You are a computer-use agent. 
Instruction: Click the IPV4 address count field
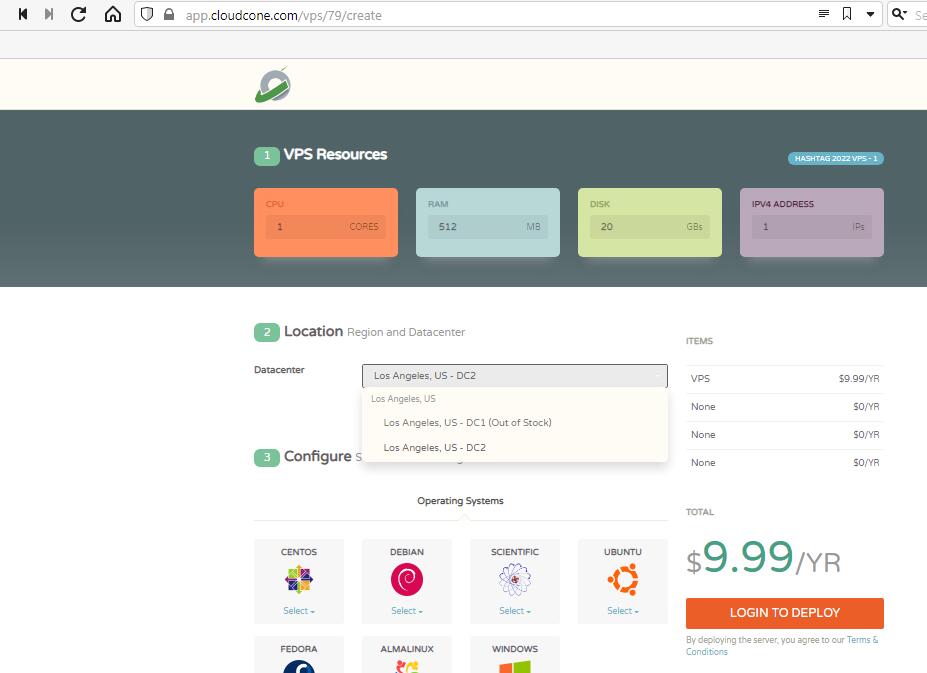pyautogui.click(x=812, y=227)
